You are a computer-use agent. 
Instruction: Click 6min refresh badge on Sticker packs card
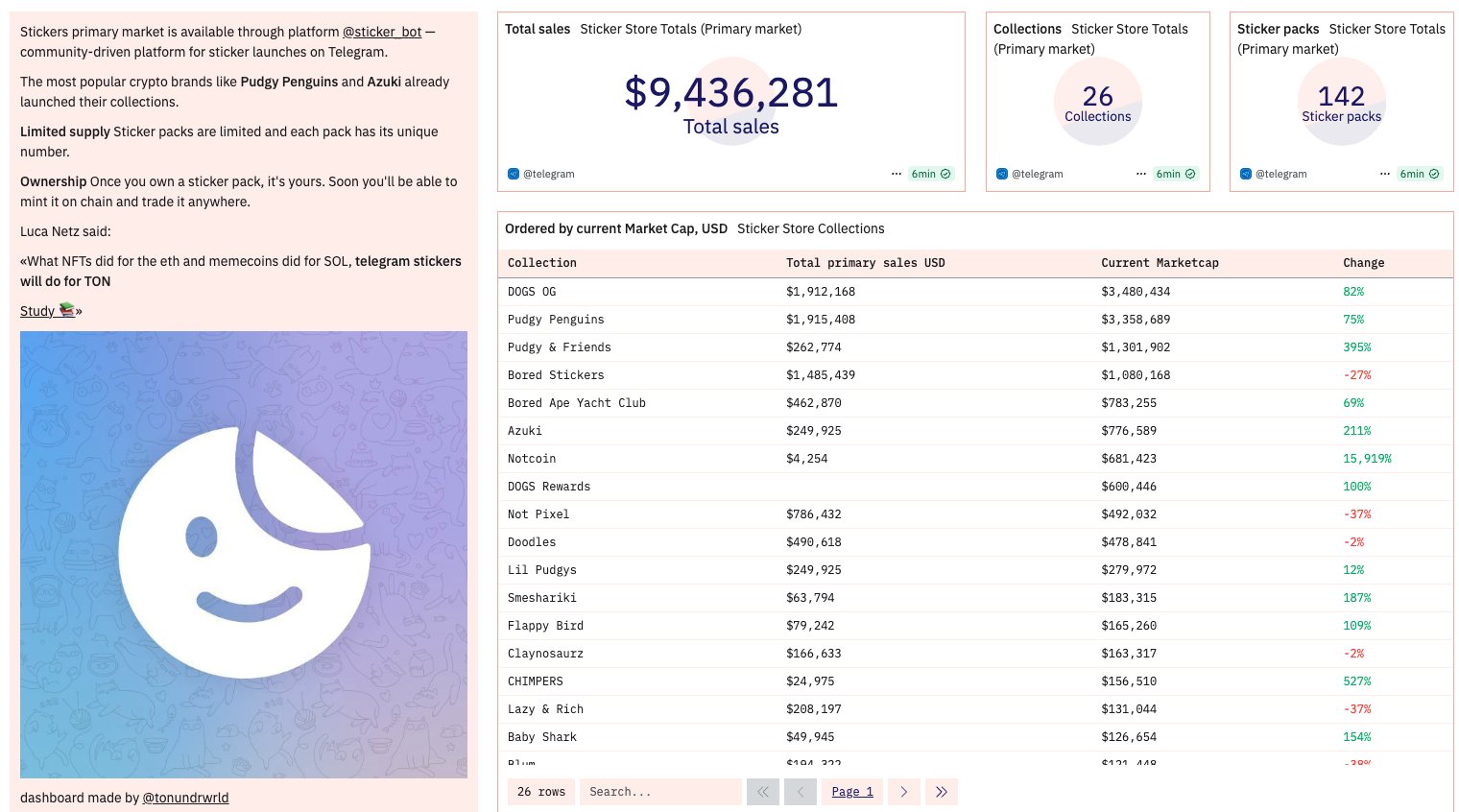click(1420, 174)
